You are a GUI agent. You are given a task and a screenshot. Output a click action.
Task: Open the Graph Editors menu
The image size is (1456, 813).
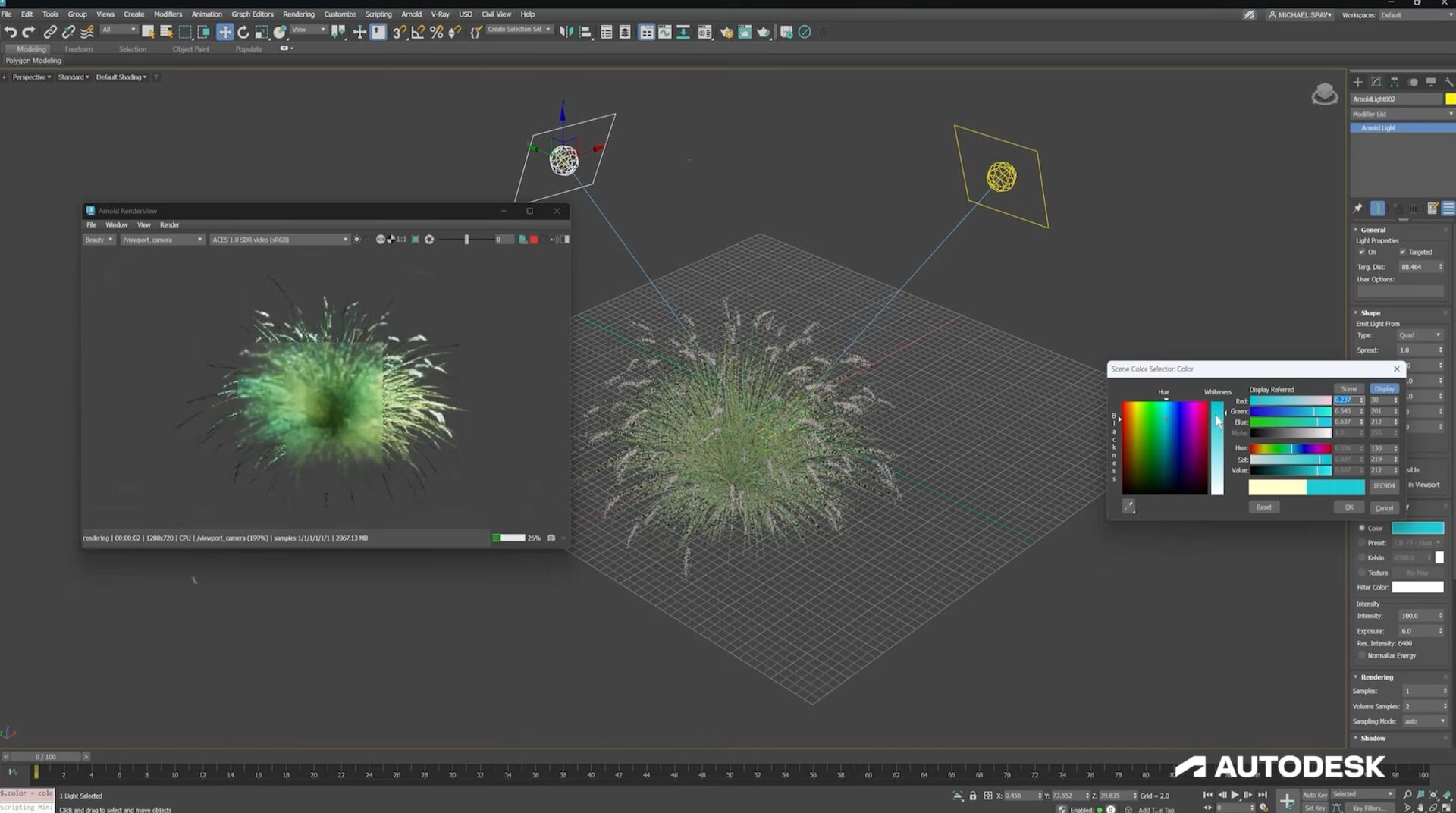tap(252, 14)
